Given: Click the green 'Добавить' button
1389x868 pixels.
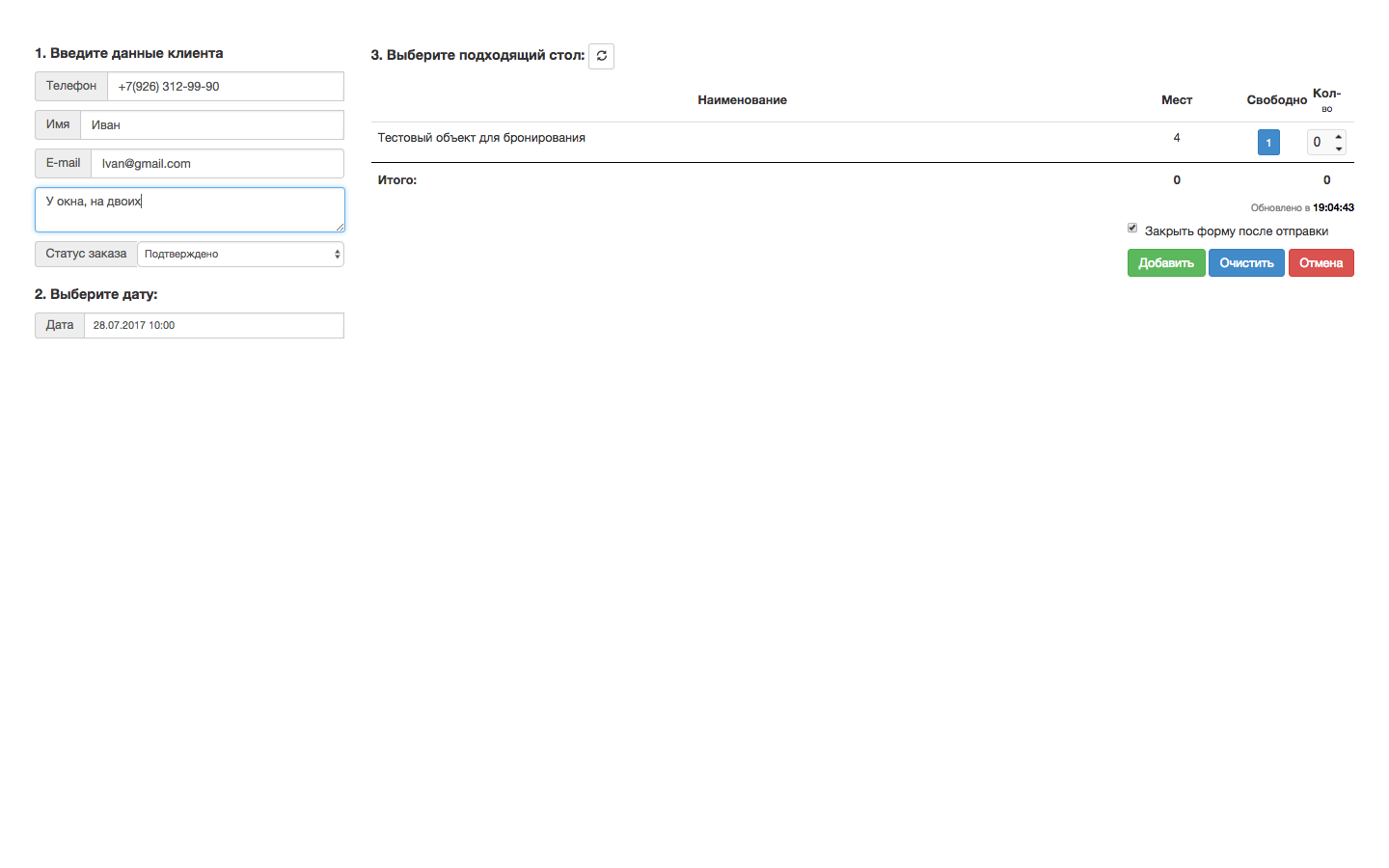Looking at the screenshot, I should 1166,263.
